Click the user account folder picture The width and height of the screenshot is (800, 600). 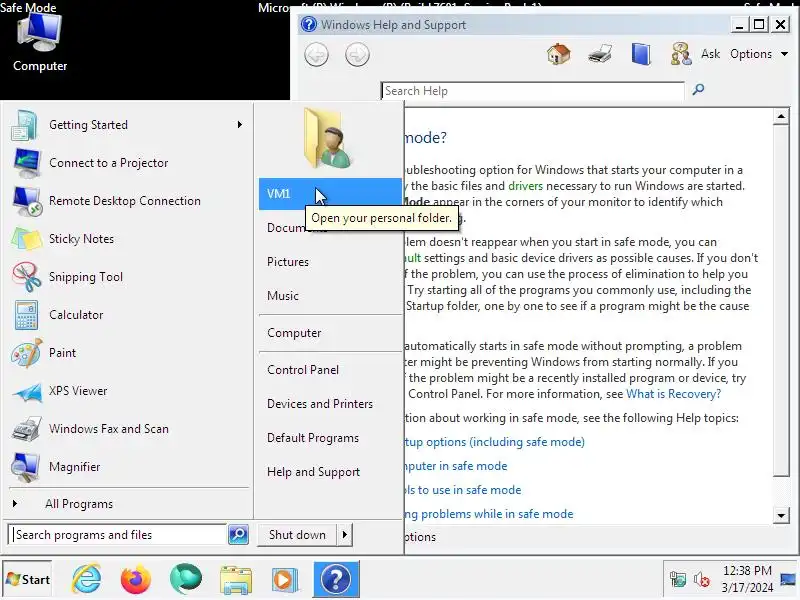point(328,138)
